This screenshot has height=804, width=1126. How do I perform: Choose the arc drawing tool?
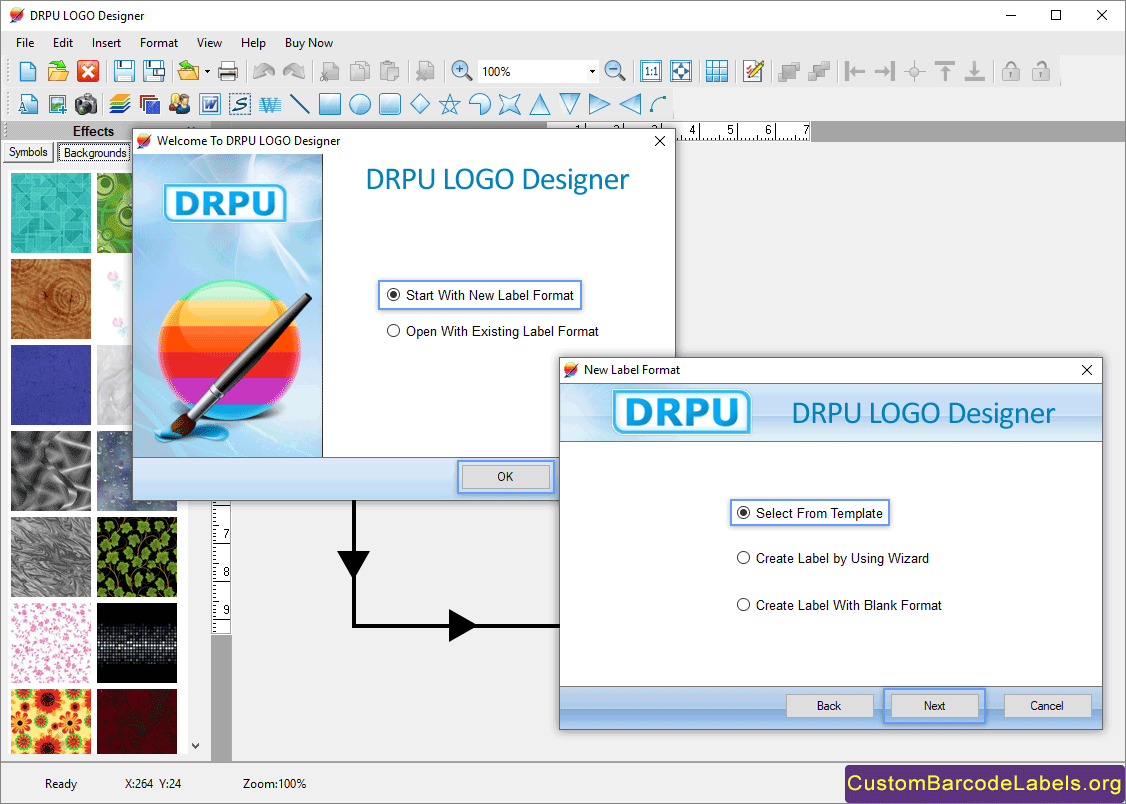pyautogui.click(x=658, y=105)
